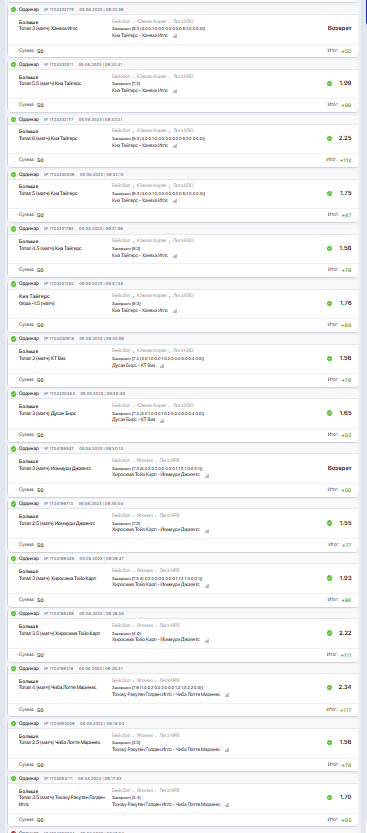Open stats icon for Тотал 3 КТ Виз bet
367x833 pixels.
click(162, 366)
